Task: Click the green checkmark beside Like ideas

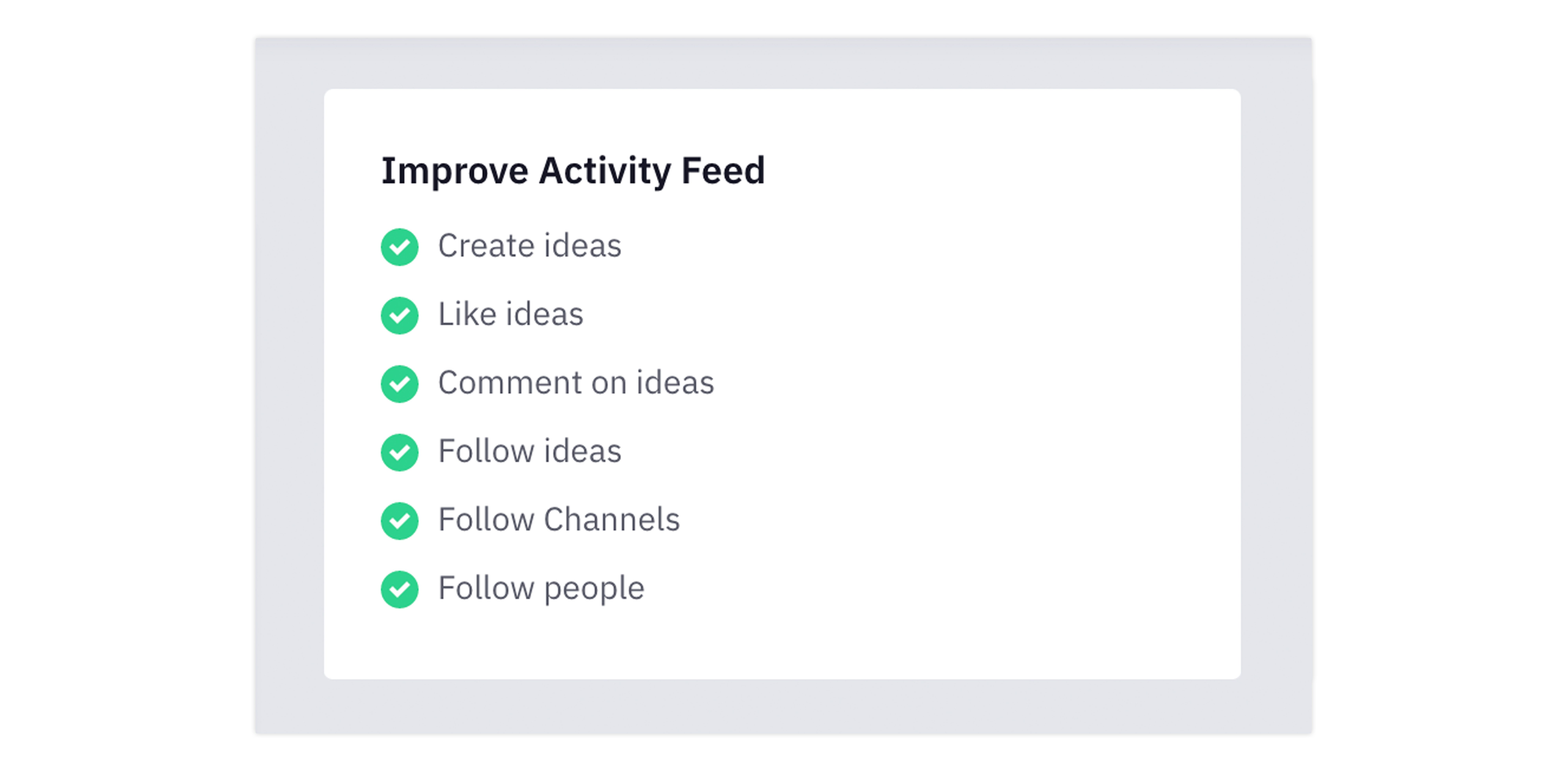Action: [399, 315]
